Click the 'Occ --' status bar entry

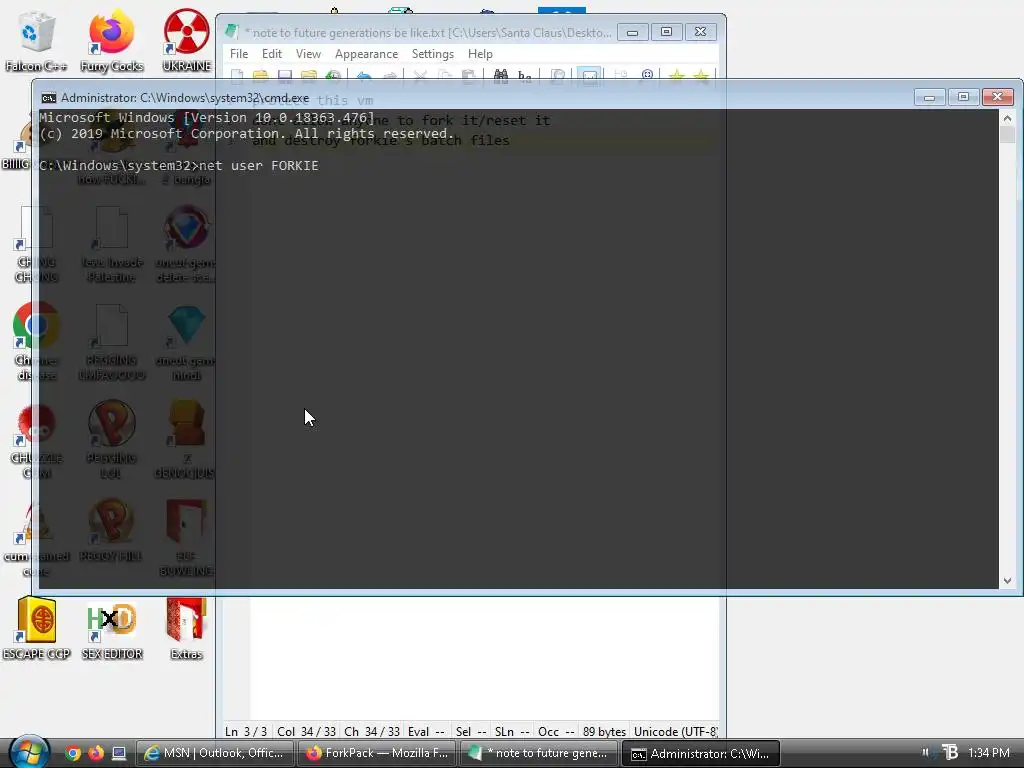pos(556,731)
